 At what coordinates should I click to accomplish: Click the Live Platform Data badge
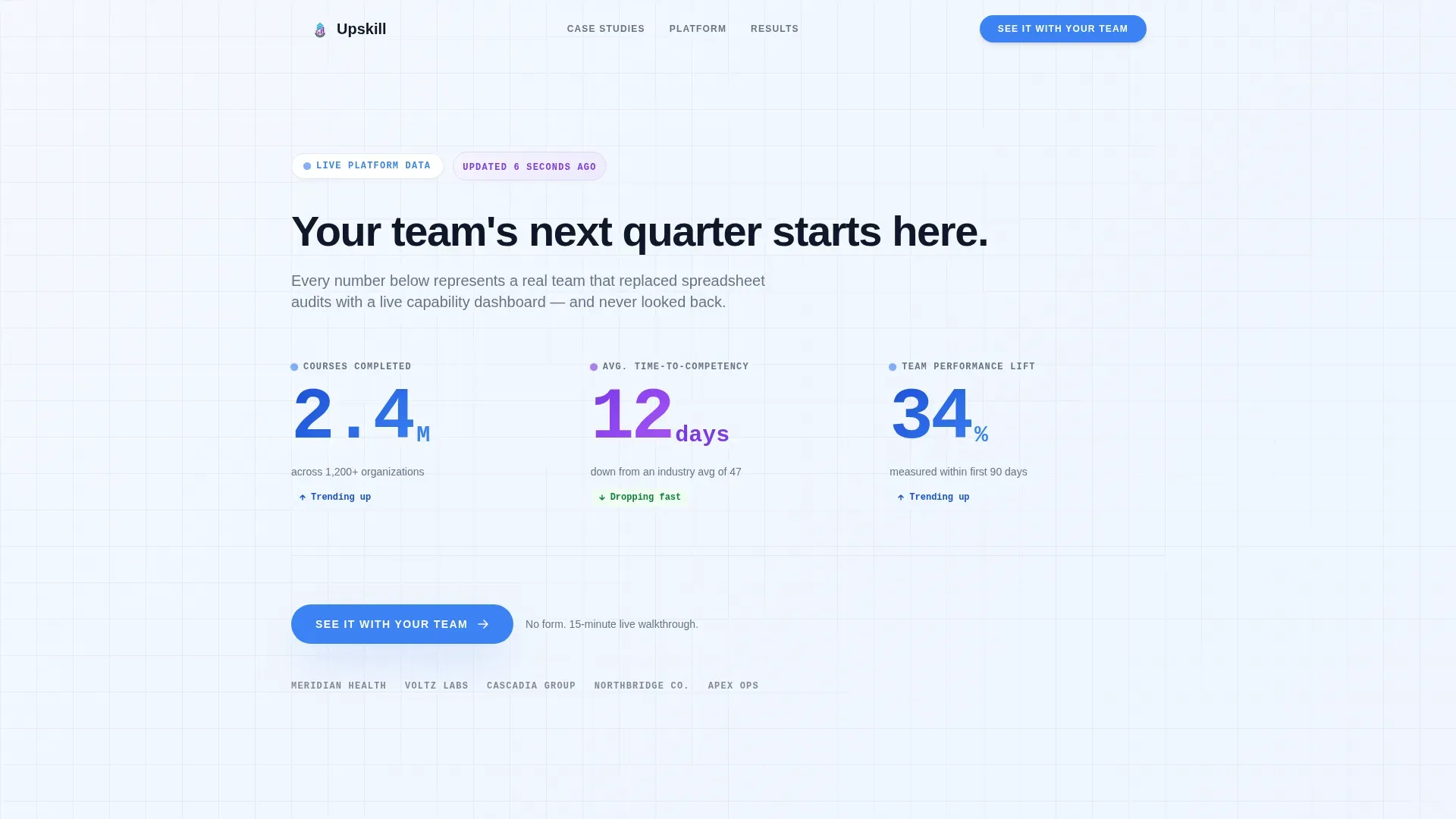[367, 166]
